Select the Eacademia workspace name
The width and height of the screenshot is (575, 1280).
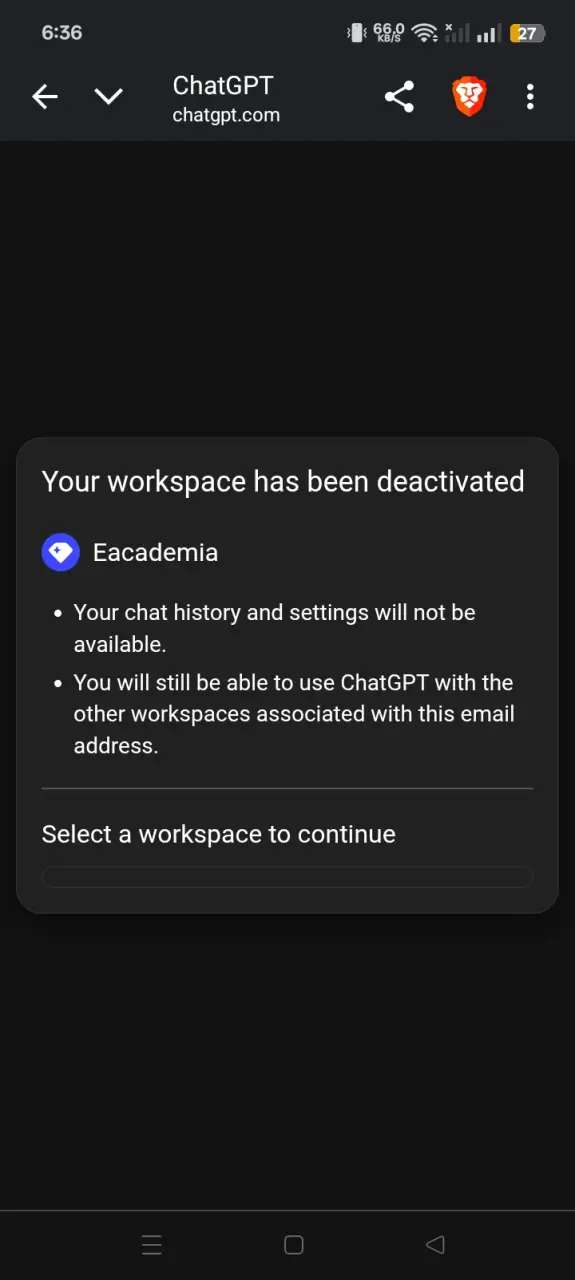point(155,552)
